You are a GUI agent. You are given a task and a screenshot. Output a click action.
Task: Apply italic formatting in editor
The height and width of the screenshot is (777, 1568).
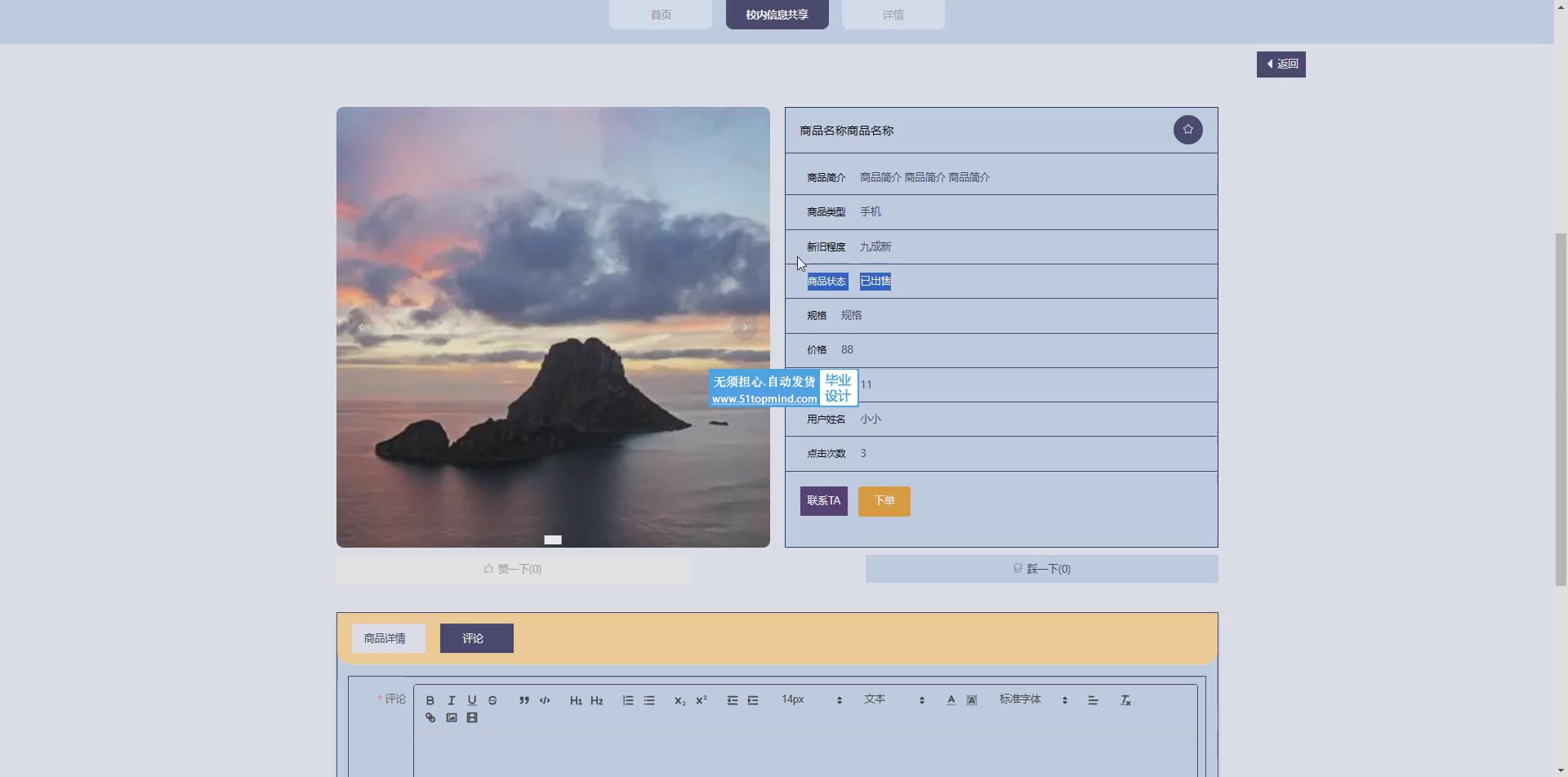[451, 700]
